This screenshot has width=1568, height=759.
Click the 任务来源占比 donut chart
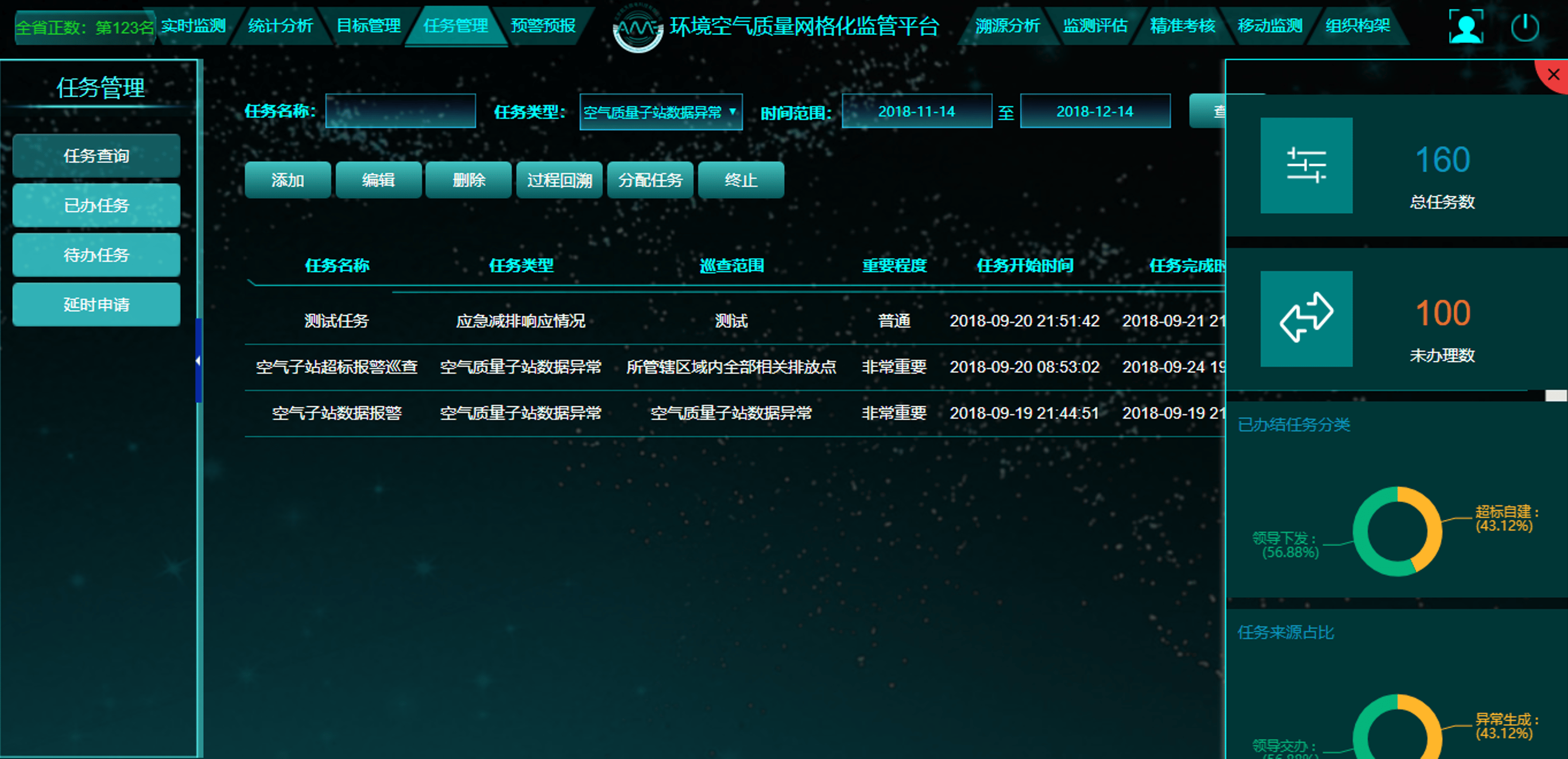(1397, 727)
